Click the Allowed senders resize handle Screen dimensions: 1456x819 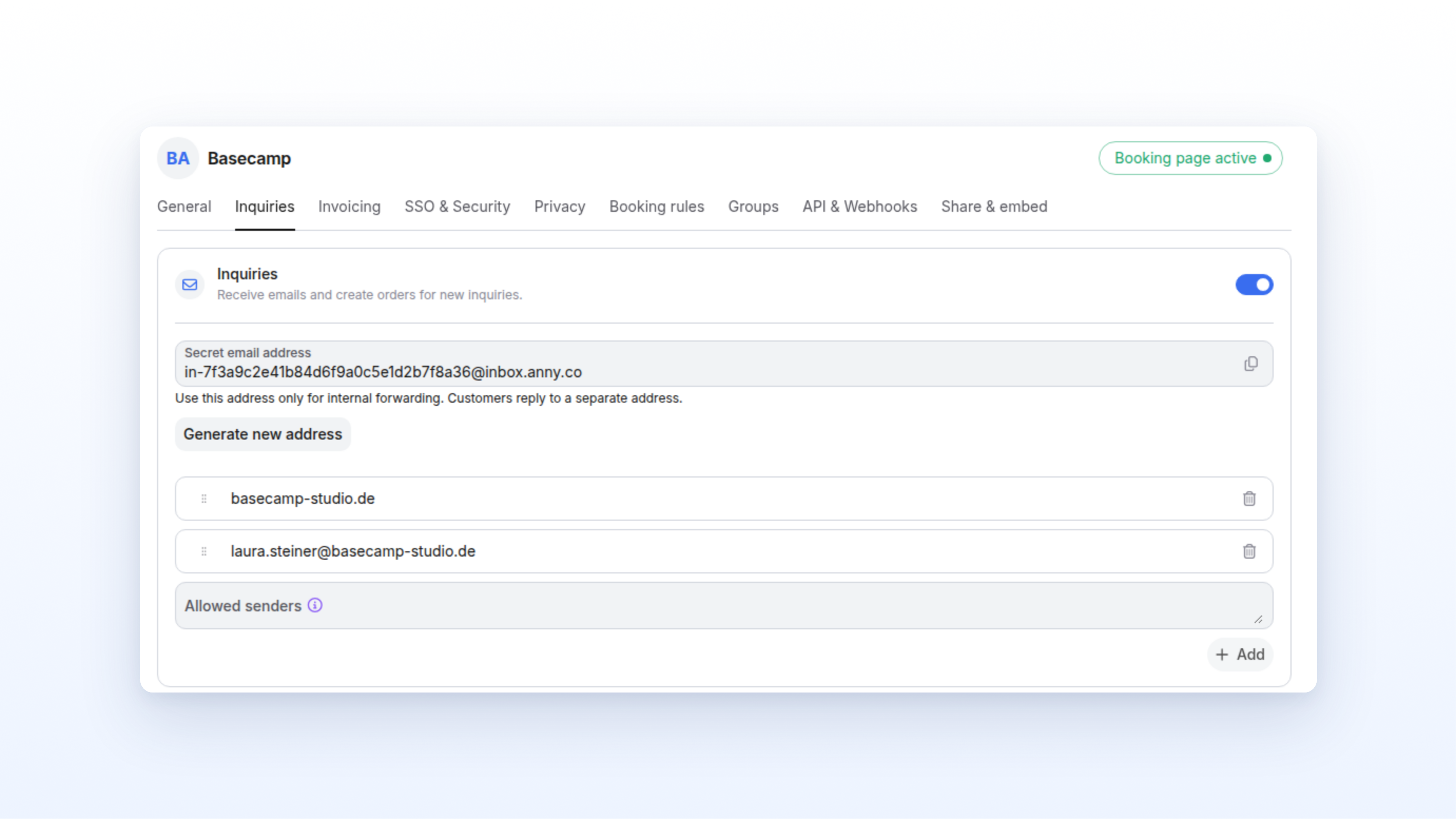point(1258,619)
